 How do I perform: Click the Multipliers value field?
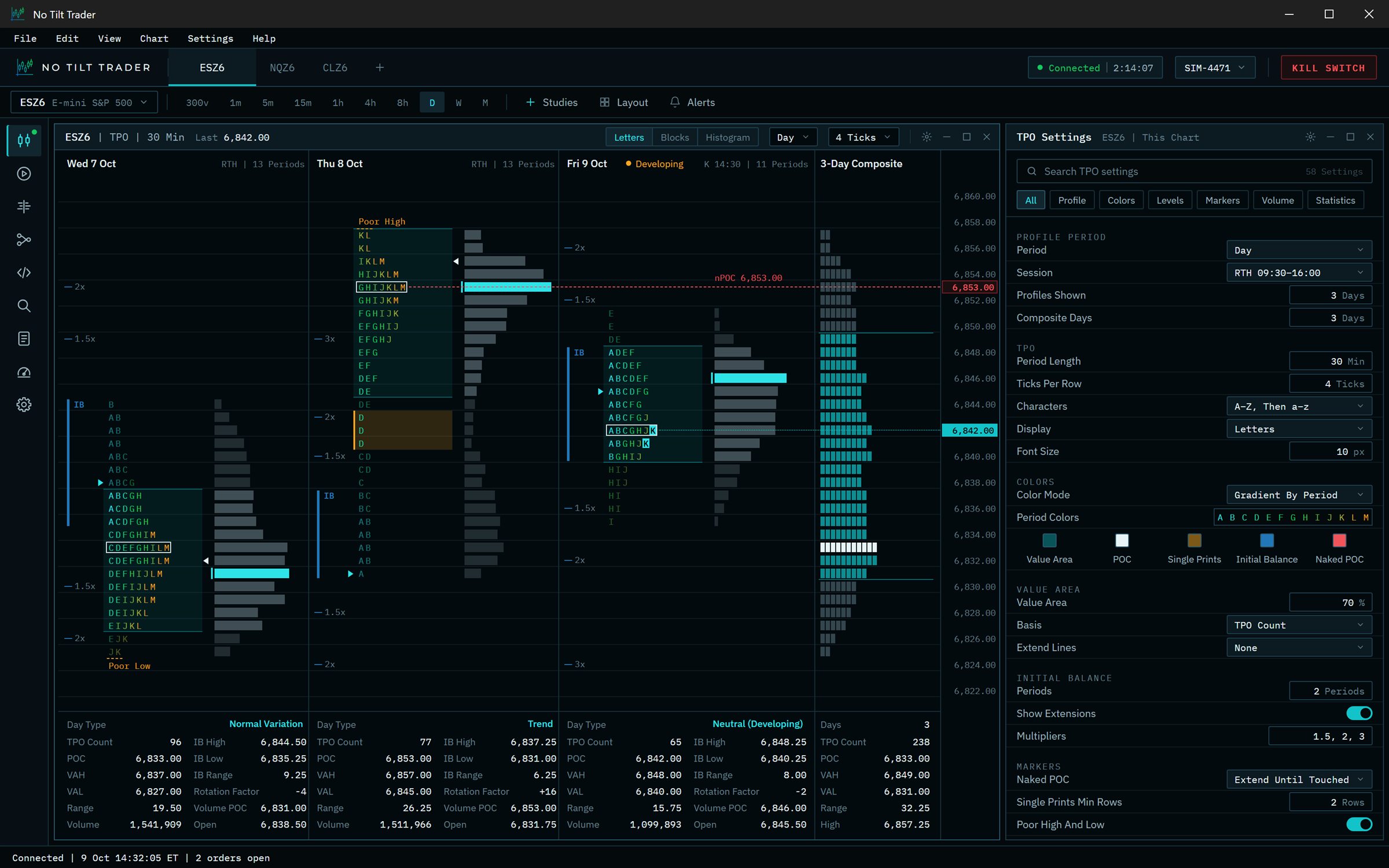[1320, 736]
